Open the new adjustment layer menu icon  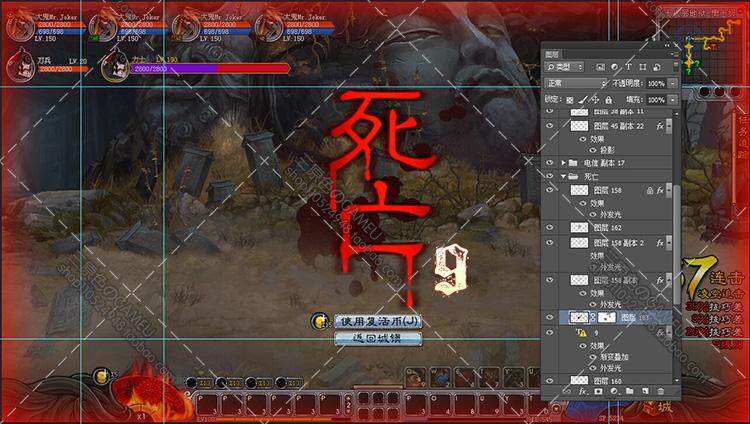tap(614, 391)
